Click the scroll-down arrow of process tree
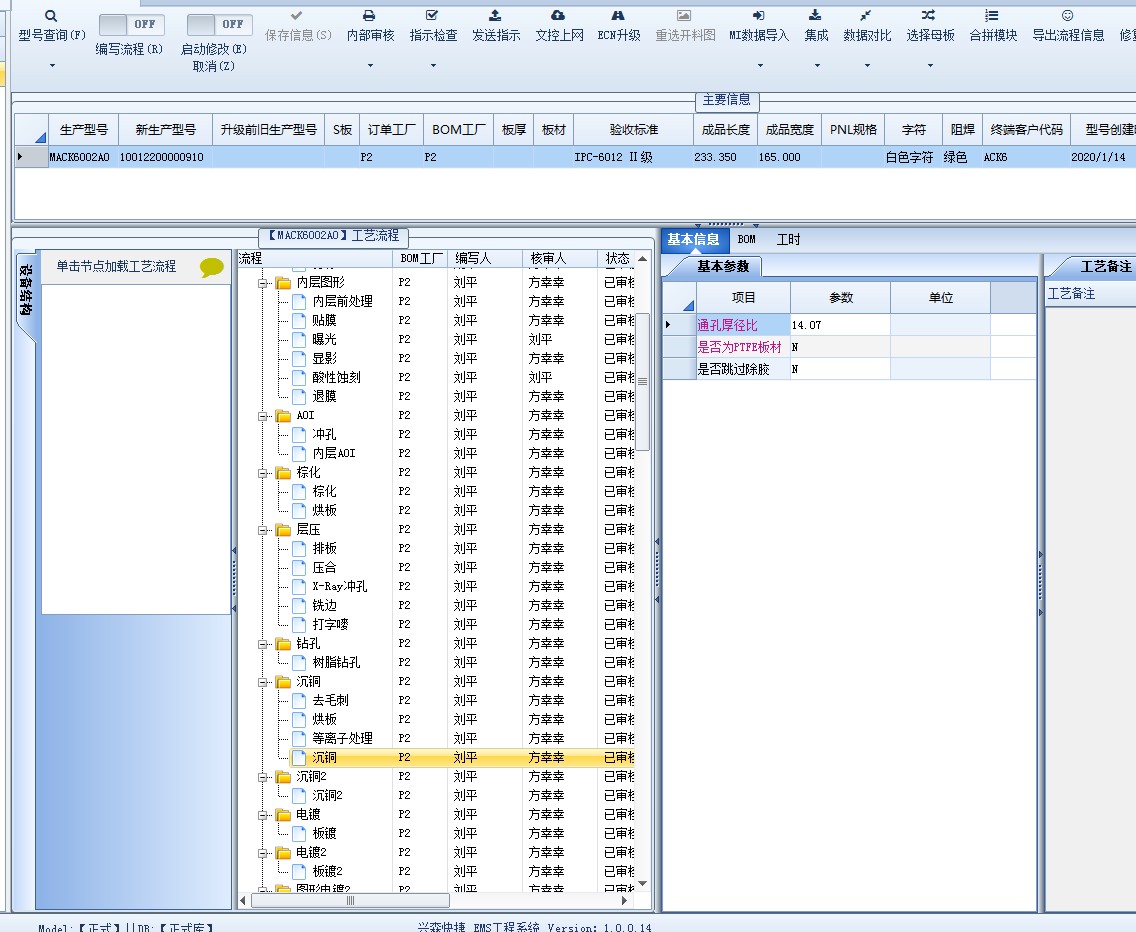 point(643,884)
